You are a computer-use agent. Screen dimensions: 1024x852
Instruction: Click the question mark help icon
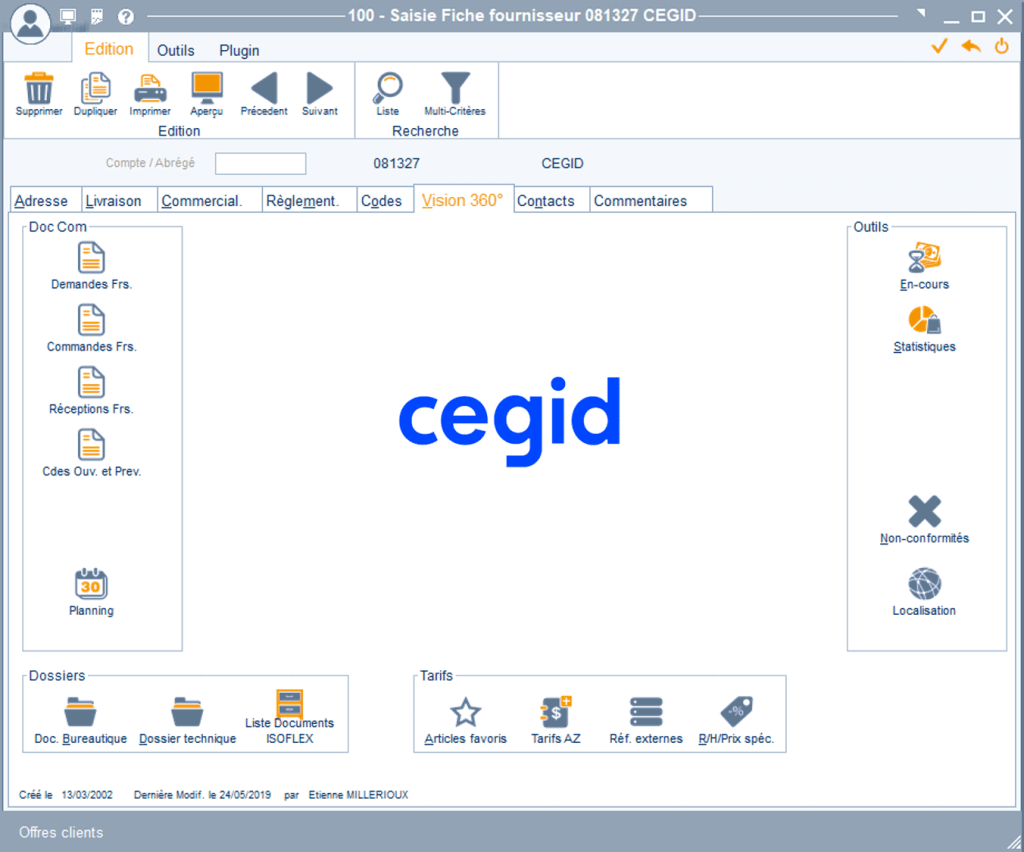point(126,16)
